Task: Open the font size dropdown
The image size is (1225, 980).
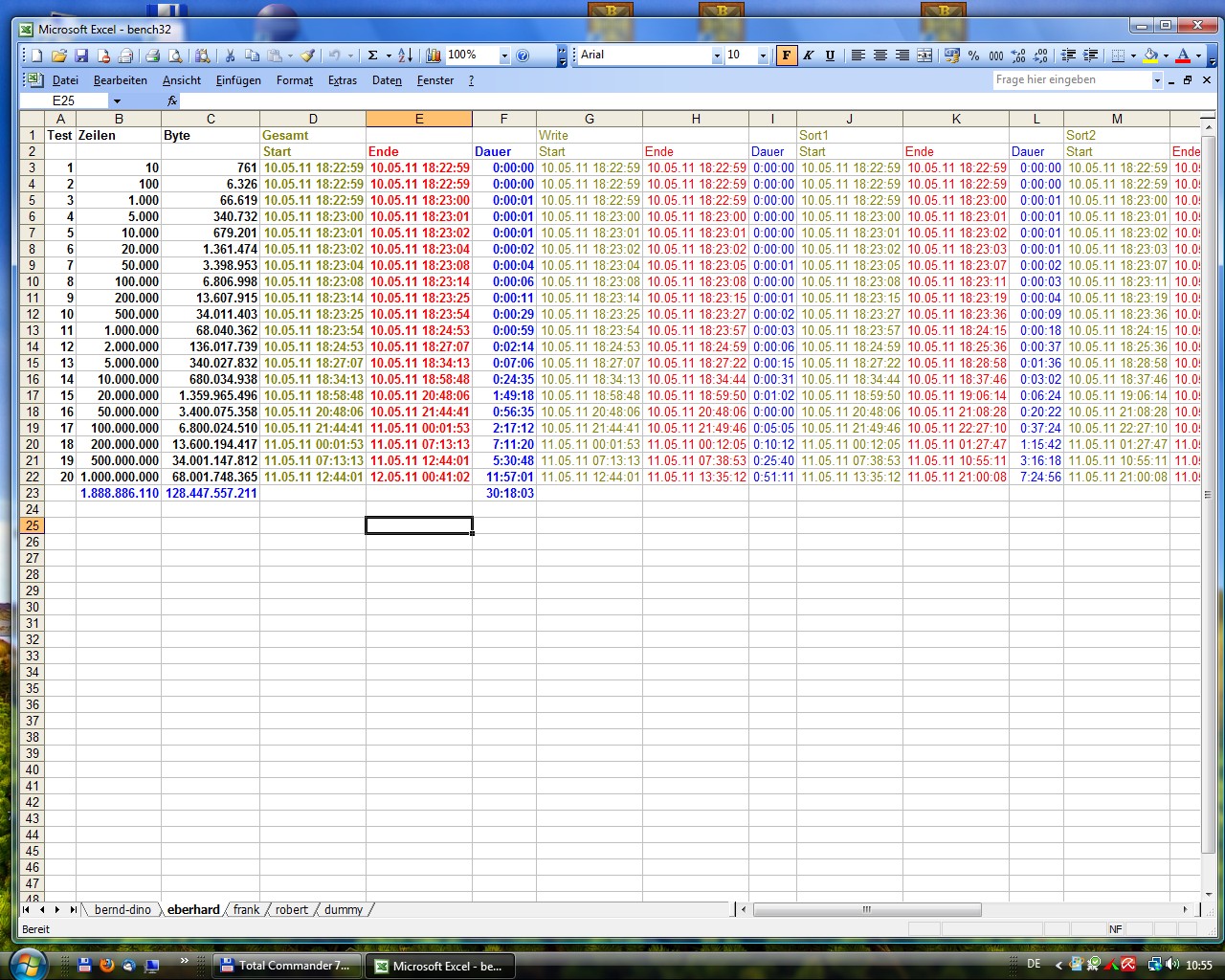Action: point(763,56)
